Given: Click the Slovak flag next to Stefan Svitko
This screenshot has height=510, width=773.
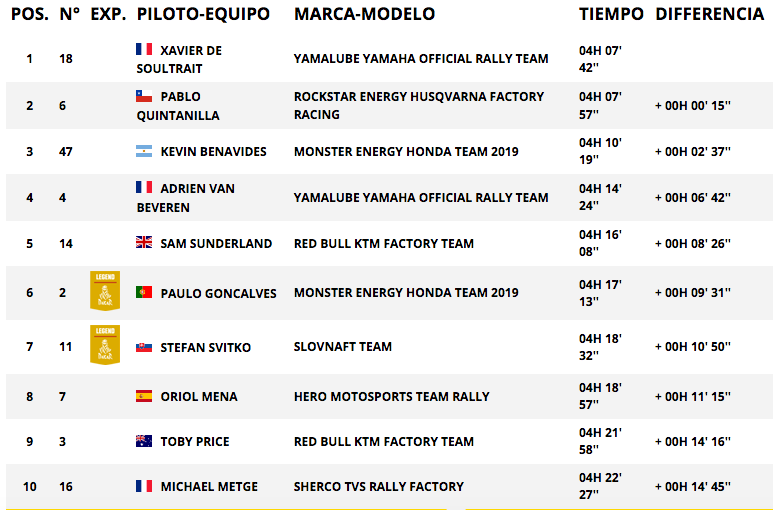Looking at the screenshot, I should point(144,347).
